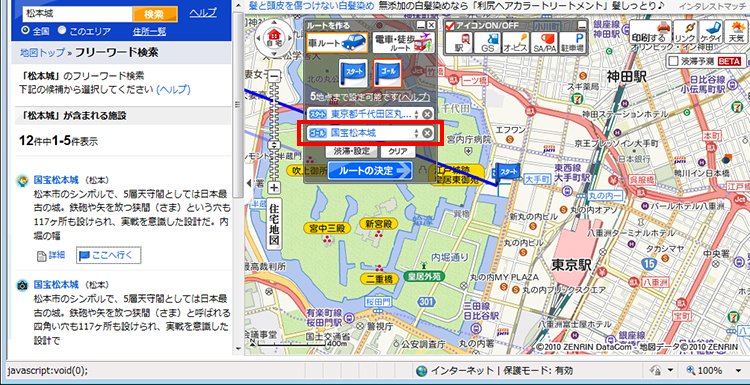
Task: Collapse the left search panel arrow
Action: pyautogui.click(x=248, y=183)
